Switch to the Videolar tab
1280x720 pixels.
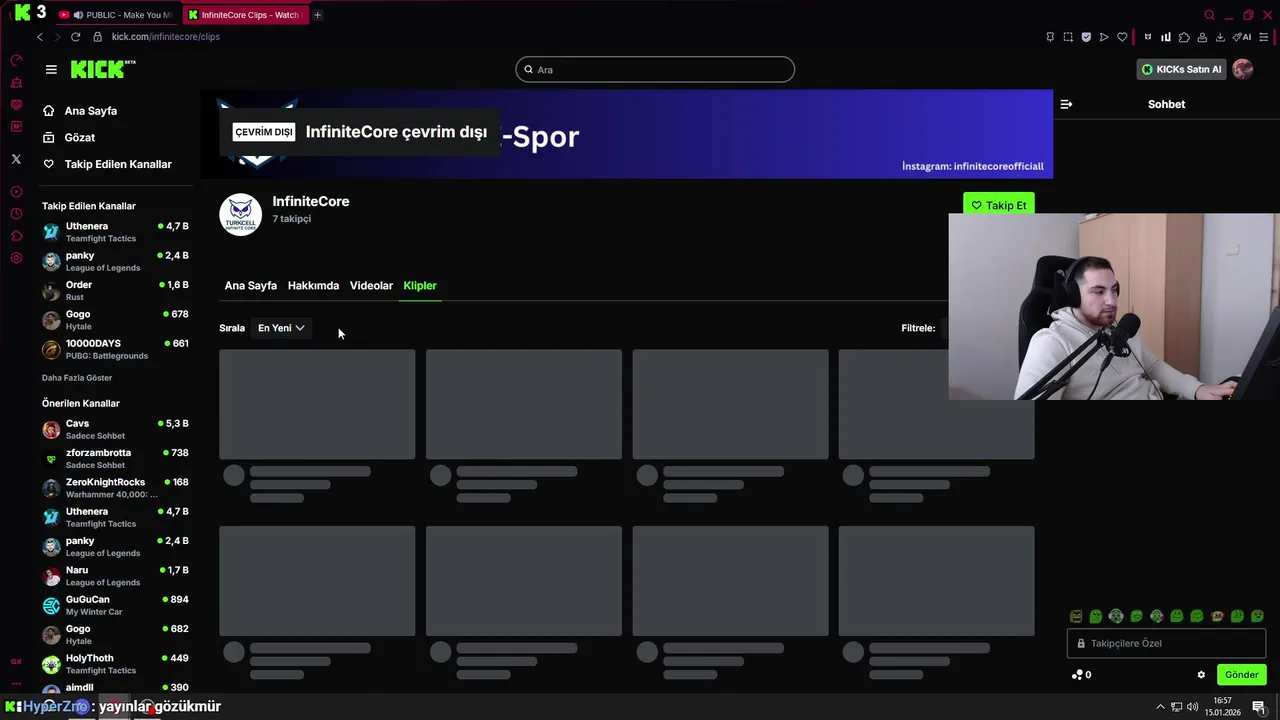371,286
